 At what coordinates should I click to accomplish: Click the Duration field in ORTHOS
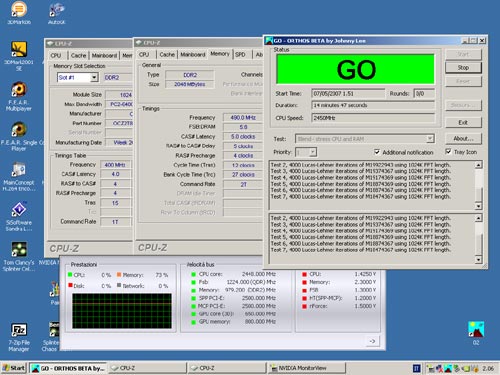point(373,105)
